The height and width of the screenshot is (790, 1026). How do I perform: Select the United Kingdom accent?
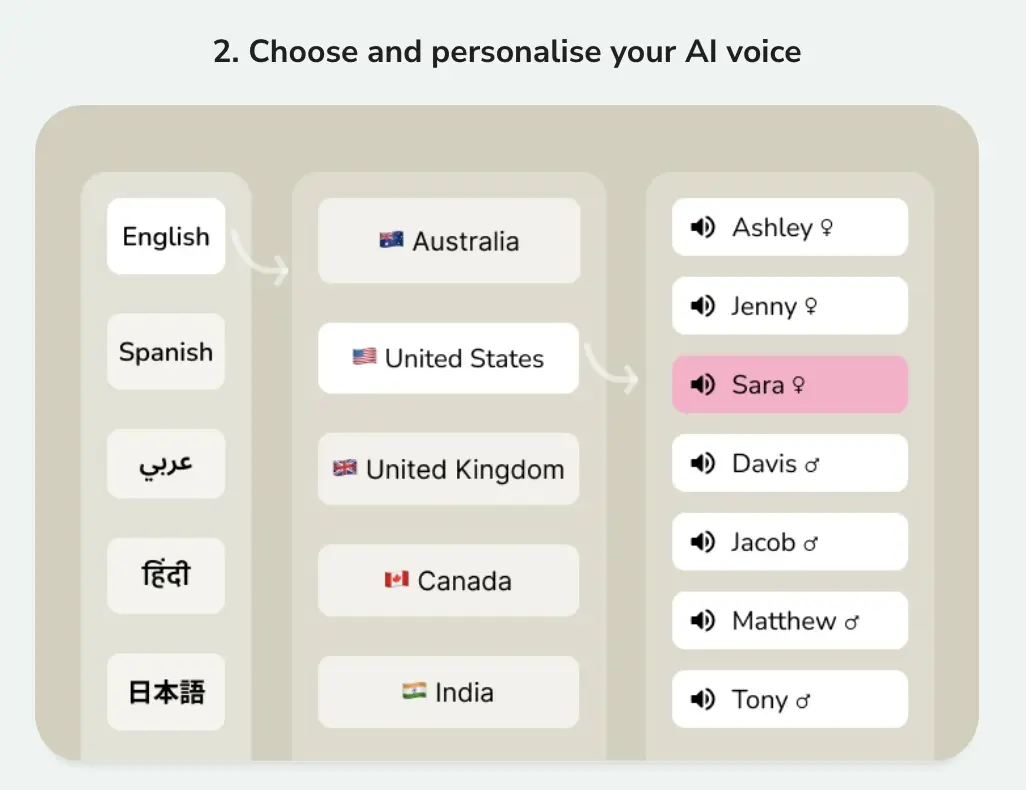449,469
